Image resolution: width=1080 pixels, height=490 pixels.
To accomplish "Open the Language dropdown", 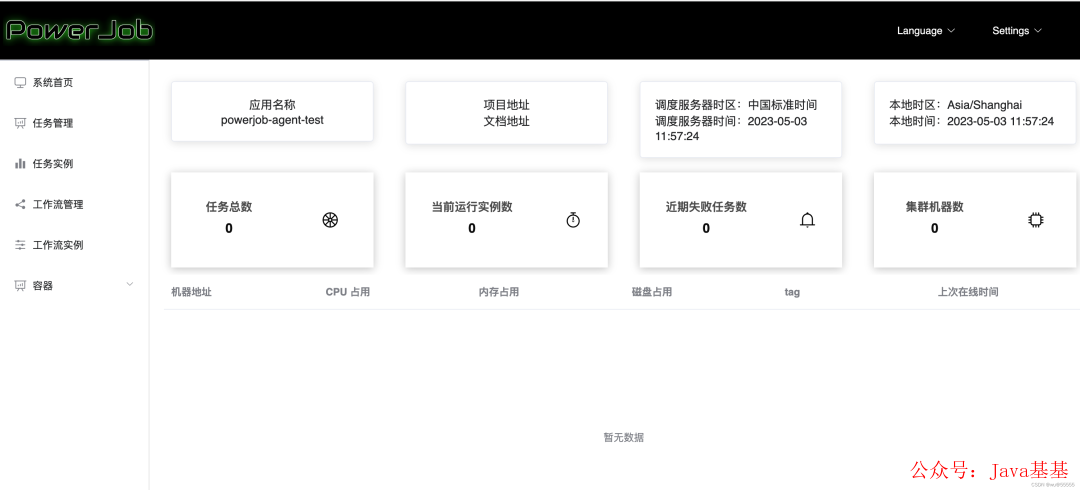I will click(x=926, y=31).
